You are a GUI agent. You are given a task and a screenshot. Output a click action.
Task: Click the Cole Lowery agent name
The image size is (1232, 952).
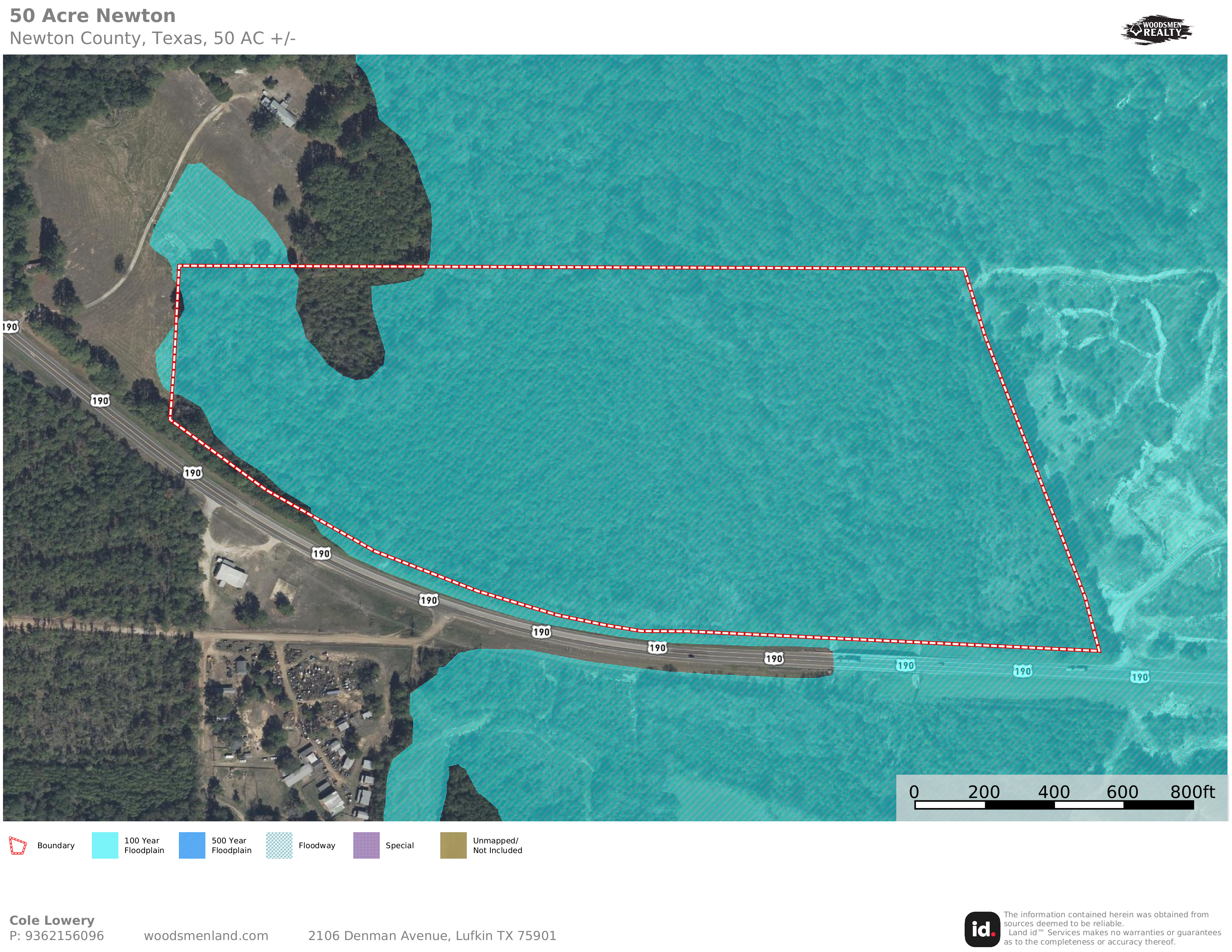click(52, 920)
